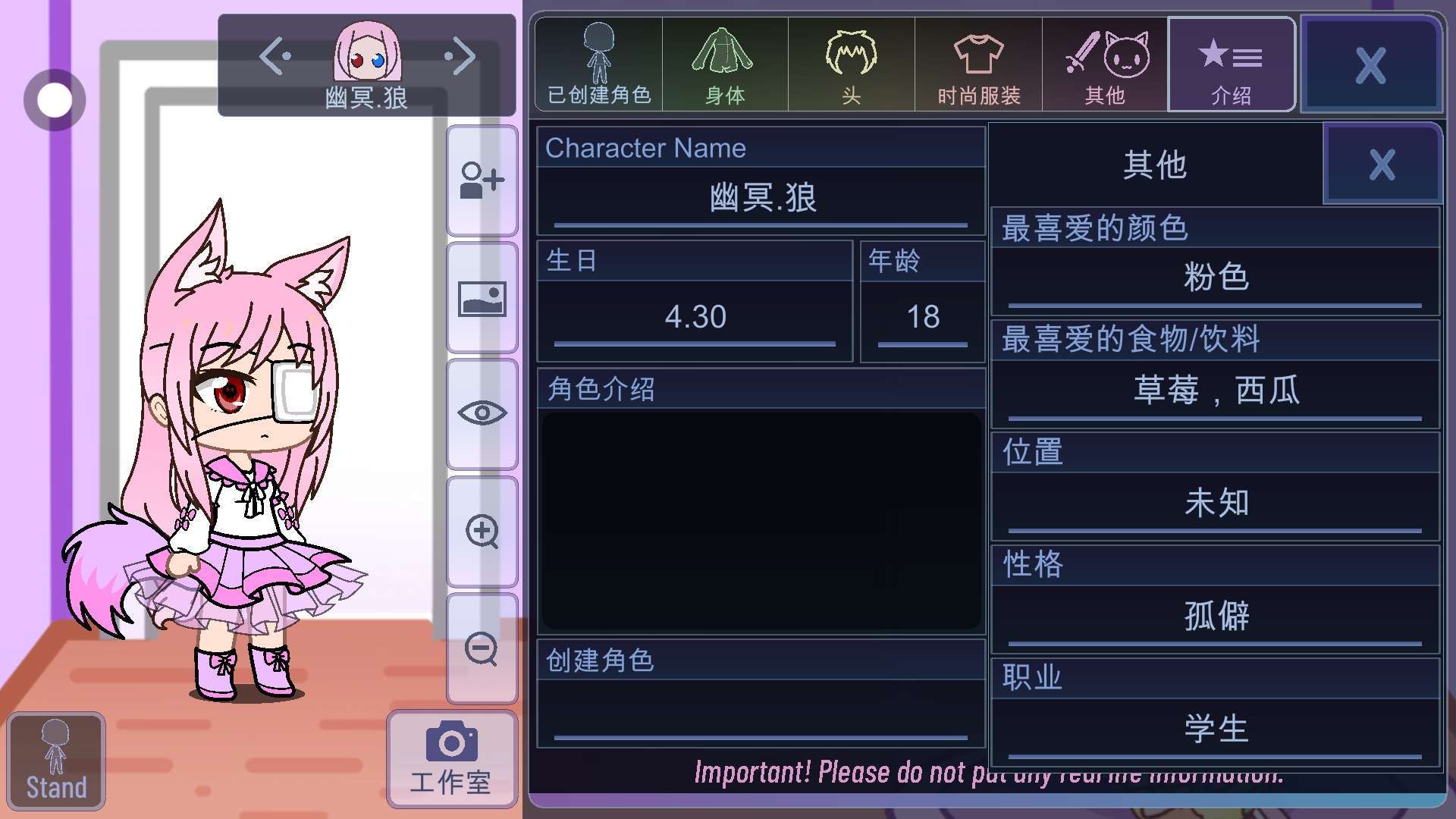Screen dimensions: 1456x819
Task: Open the 工作室 camera studio
Action: [x=452, y=759]
